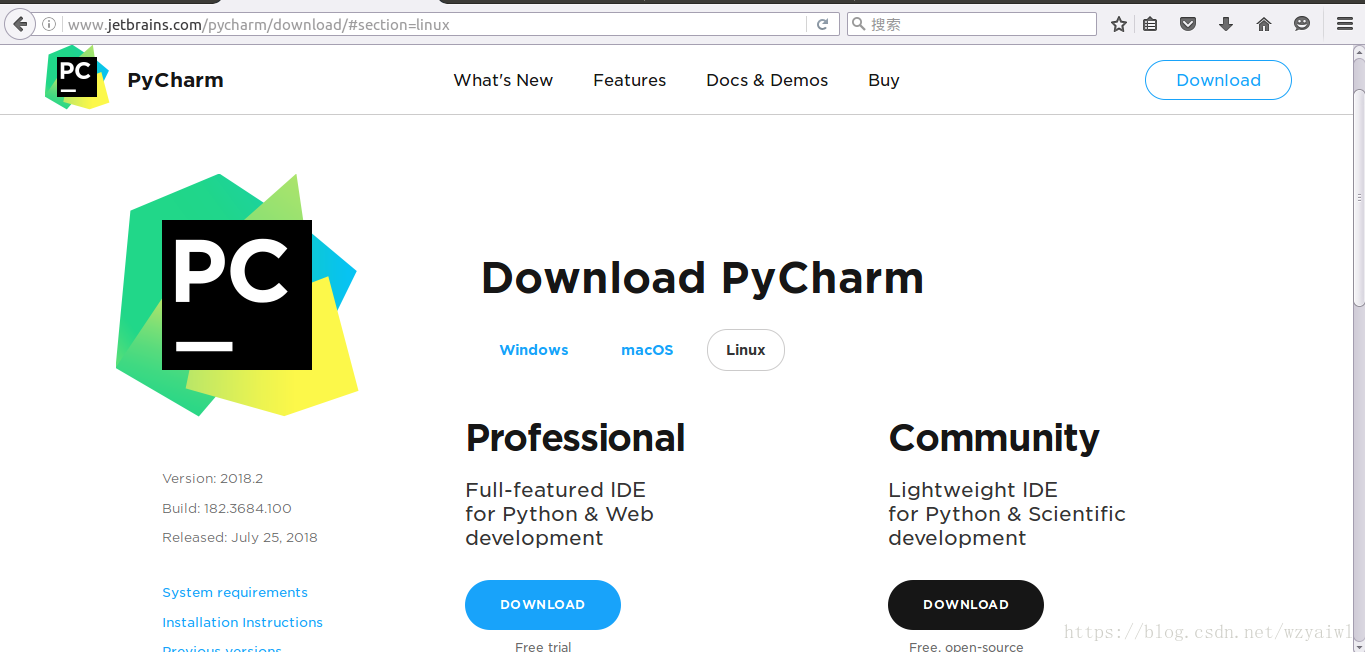Click the Build: 182.3684.100 text
Screen dimensions: 1365x652
tap(227, 508)
